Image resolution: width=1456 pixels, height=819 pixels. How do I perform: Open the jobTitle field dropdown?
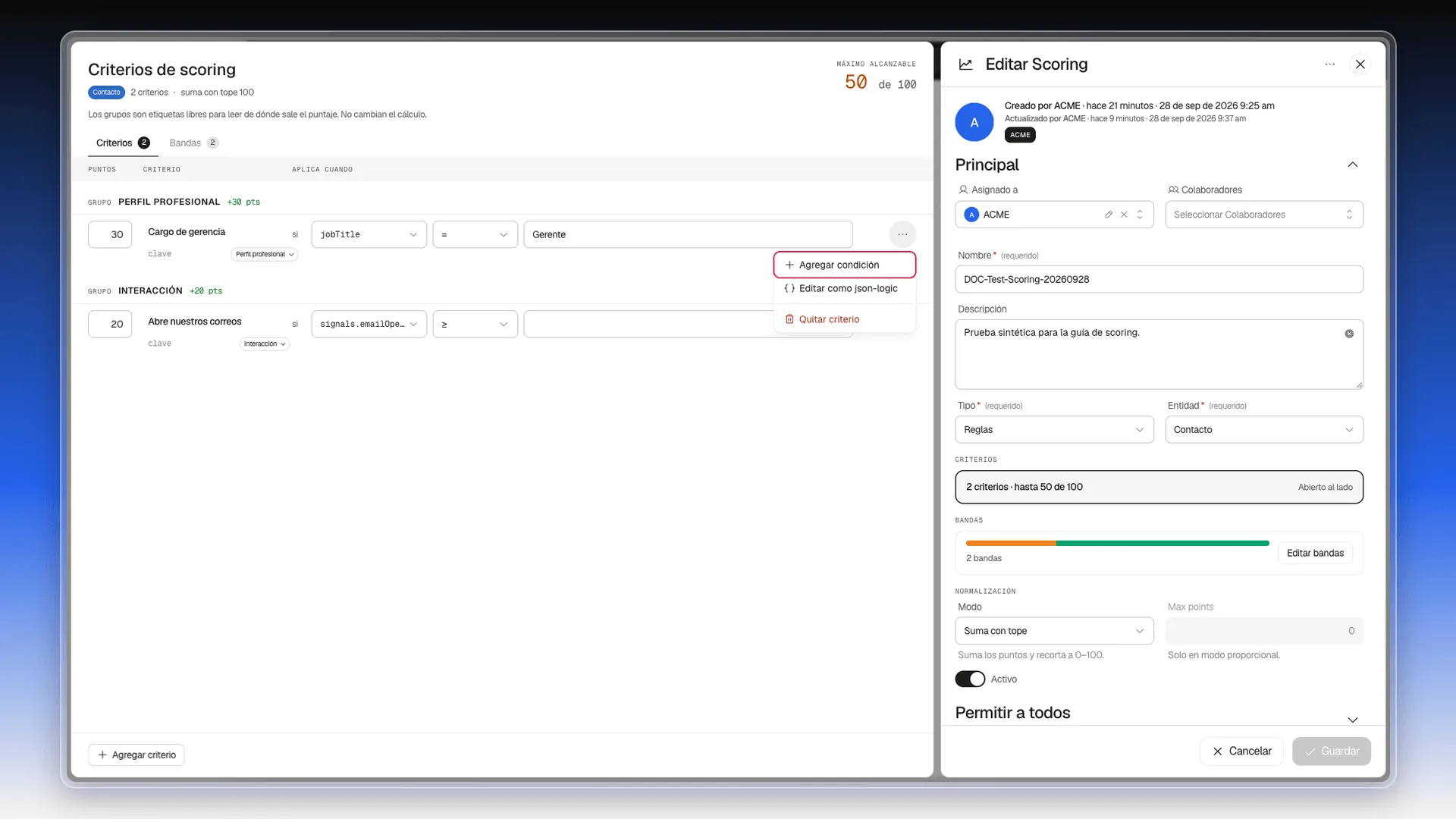pos(369,234)
